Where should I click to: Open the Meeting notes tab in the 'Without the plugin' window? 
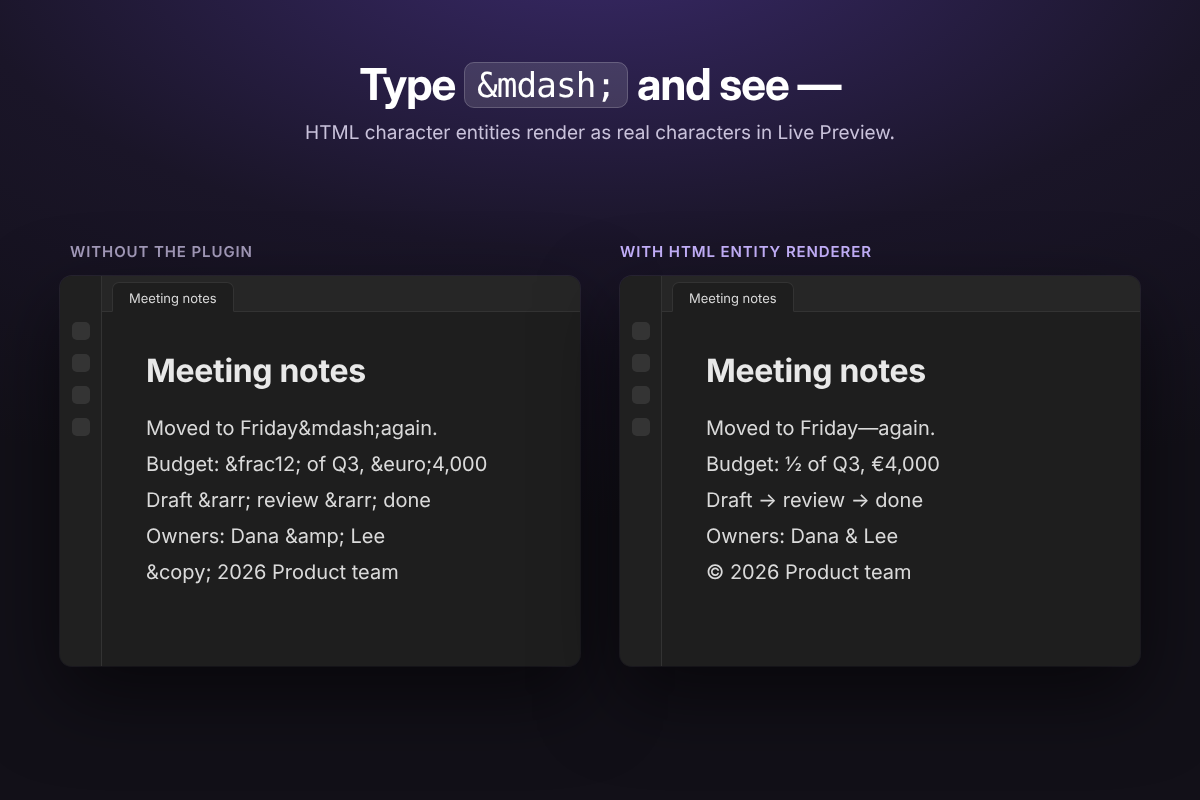(172, 298)
